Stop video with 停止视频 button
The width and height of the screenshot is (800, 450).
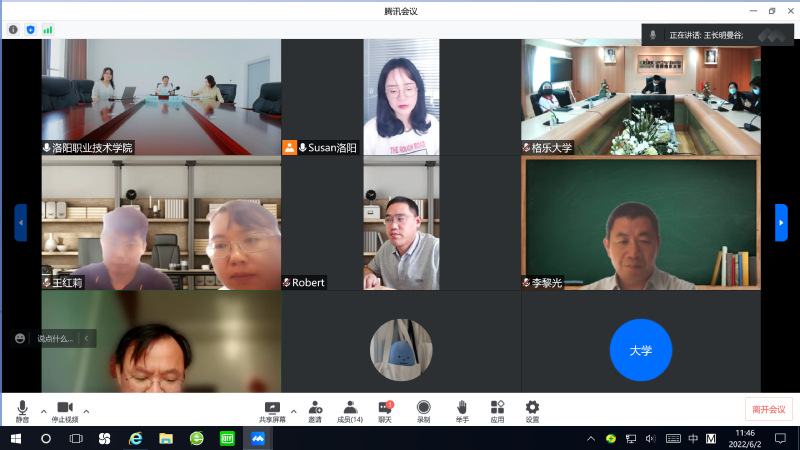coord(65,410)
